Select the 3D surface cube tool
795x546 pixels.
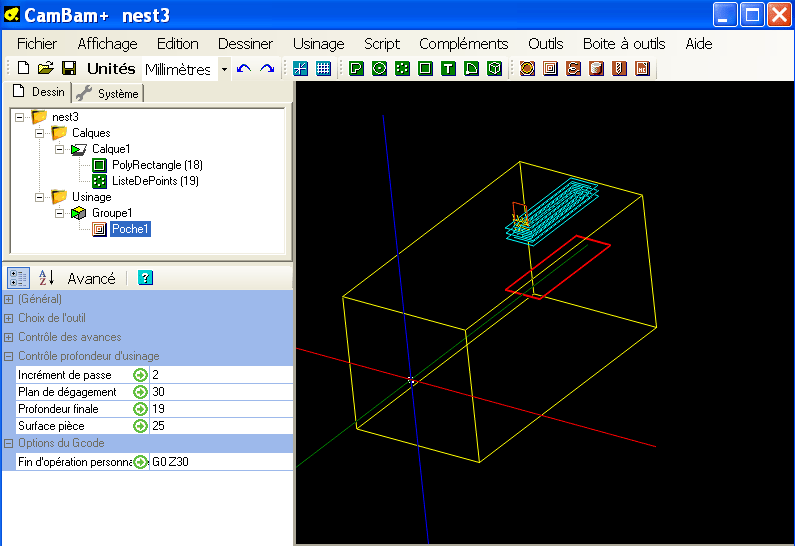(x=494, y=68)
